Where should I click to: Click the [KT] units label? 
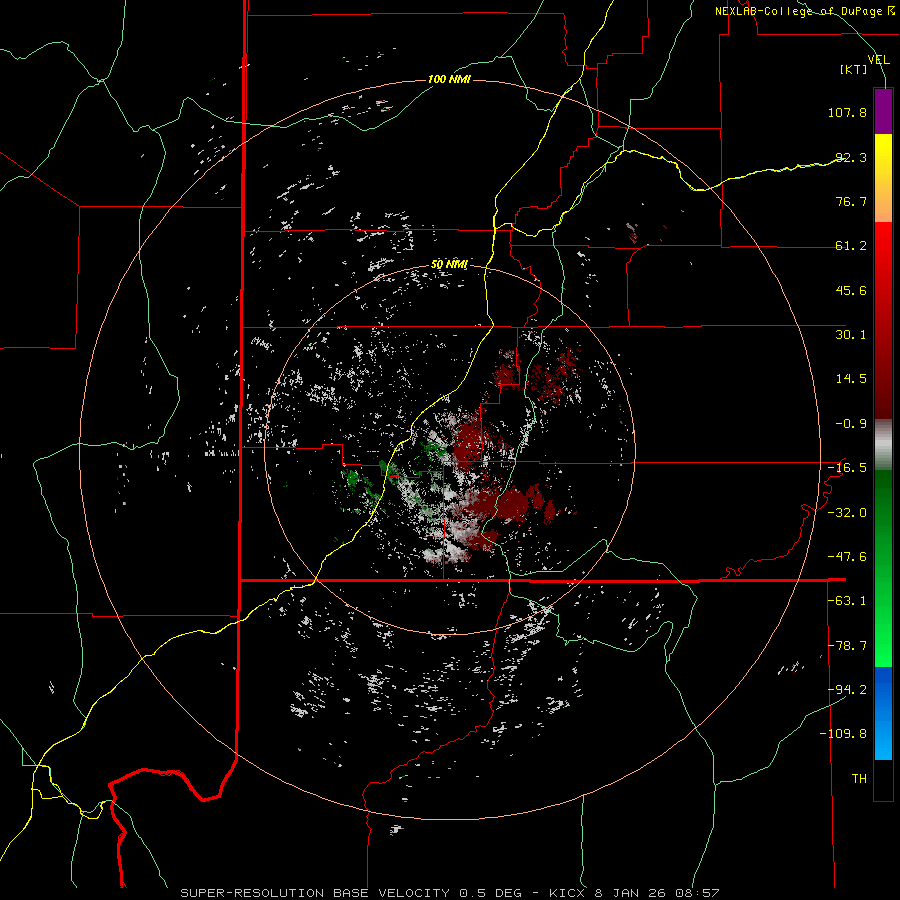pos(854,69)
